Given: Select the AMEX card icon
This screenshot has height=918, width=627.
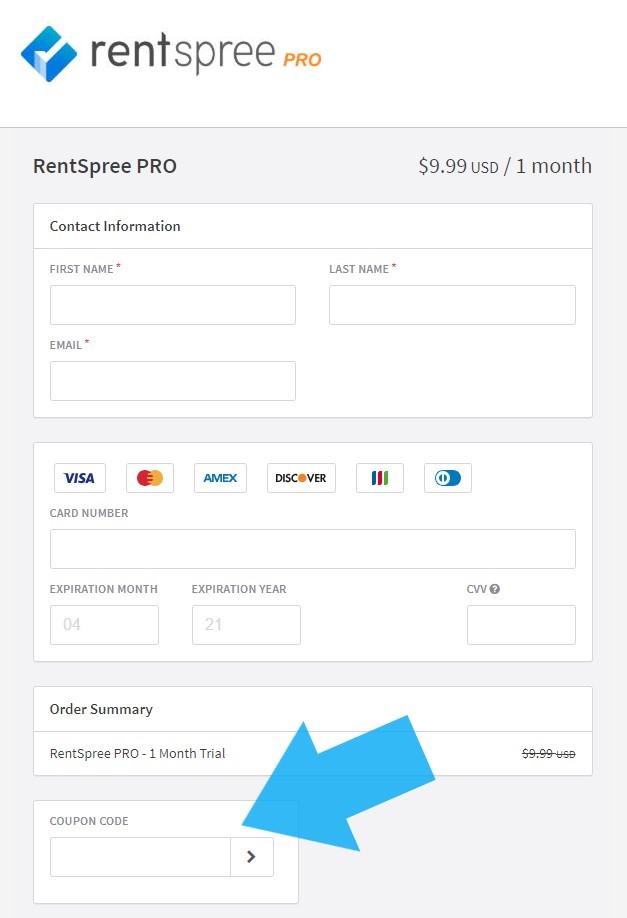Looking at the screenshot, I should point(220,478).
